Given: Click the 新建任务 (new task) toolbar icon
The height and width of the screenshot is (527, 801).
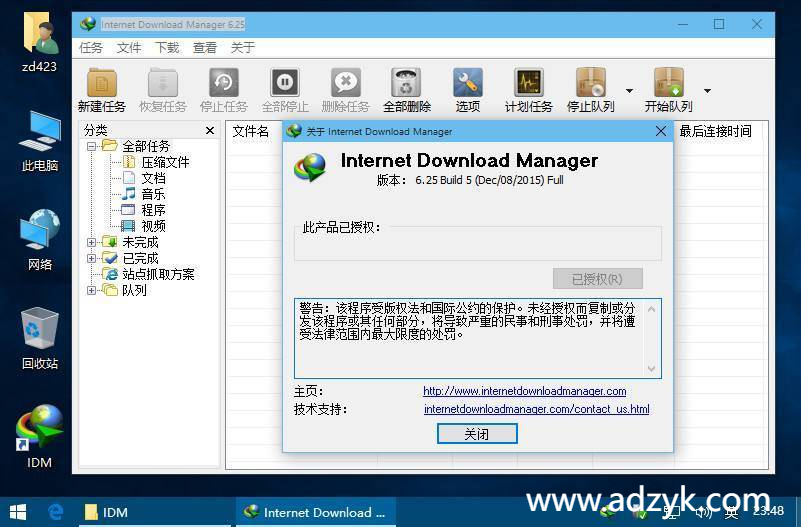Looking at the screenshot, I should point(102,90).
